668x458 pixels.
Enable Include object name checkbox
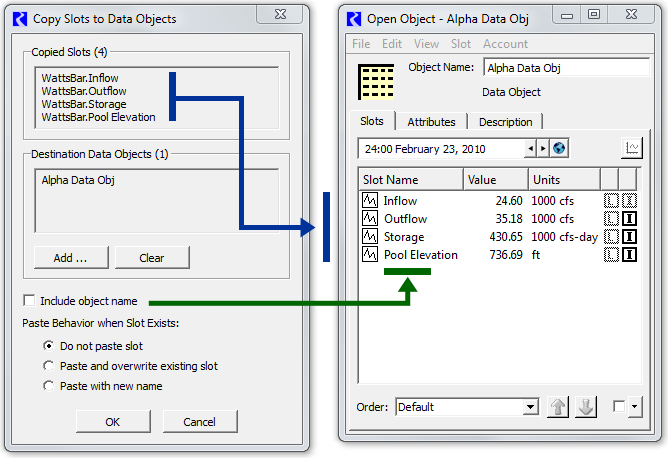[29, 300]
